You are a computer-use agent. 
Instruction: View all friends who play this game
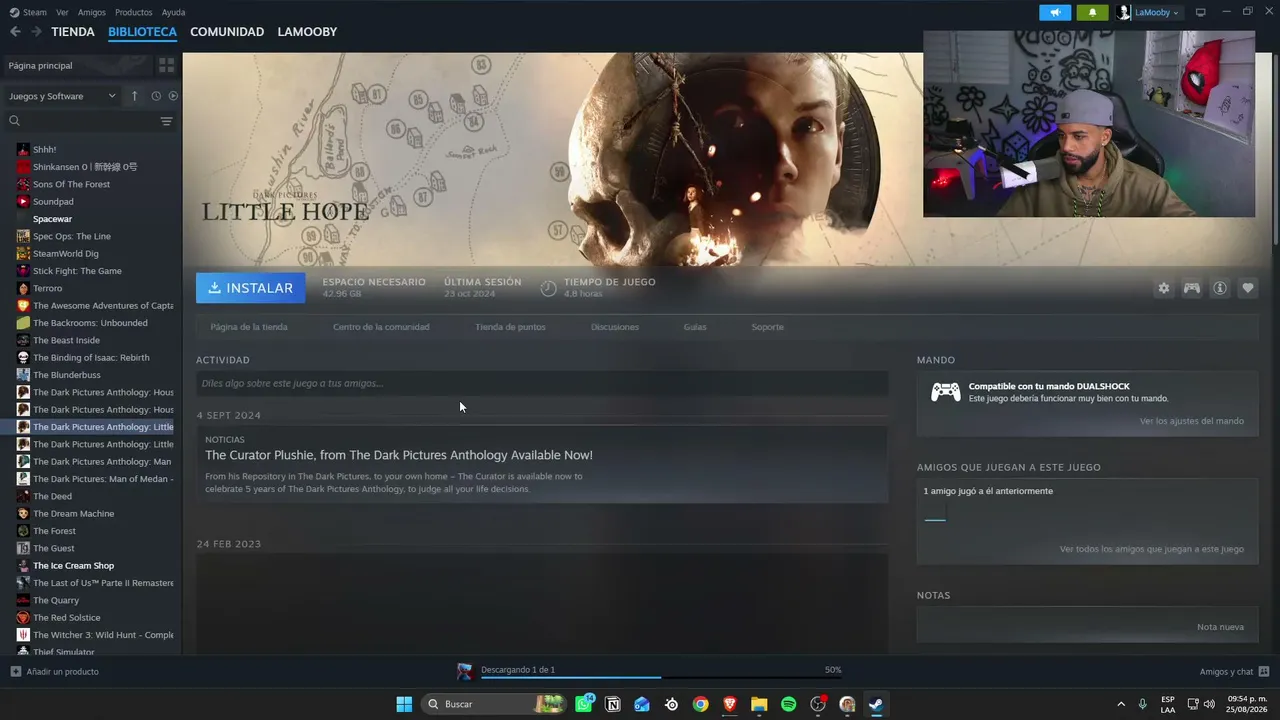tap(1152, 549)
